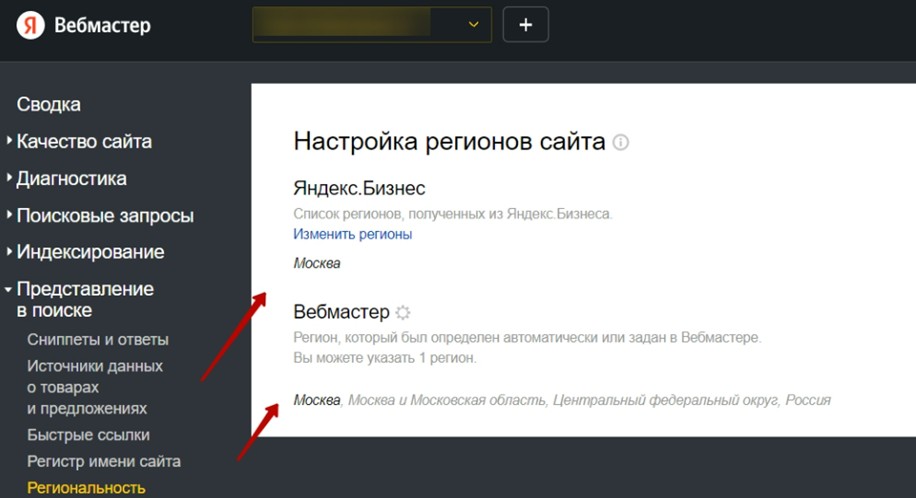The width and height of the screenshot is (916, 498).
Task: Open the Сводка section
Action: pyautogui.click(x=48, y=104)
